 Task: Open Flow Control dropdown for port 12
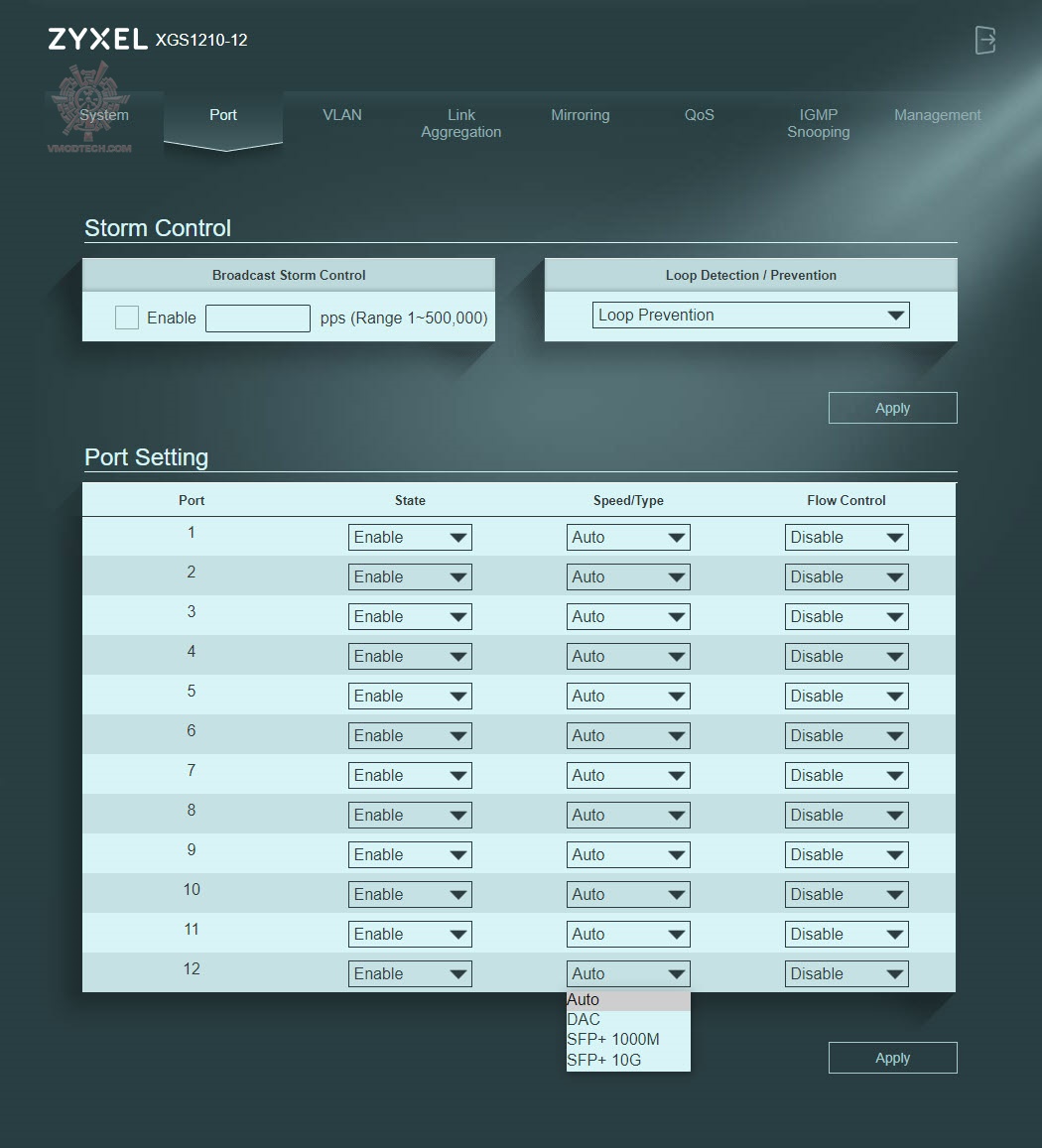coord(847,973)
